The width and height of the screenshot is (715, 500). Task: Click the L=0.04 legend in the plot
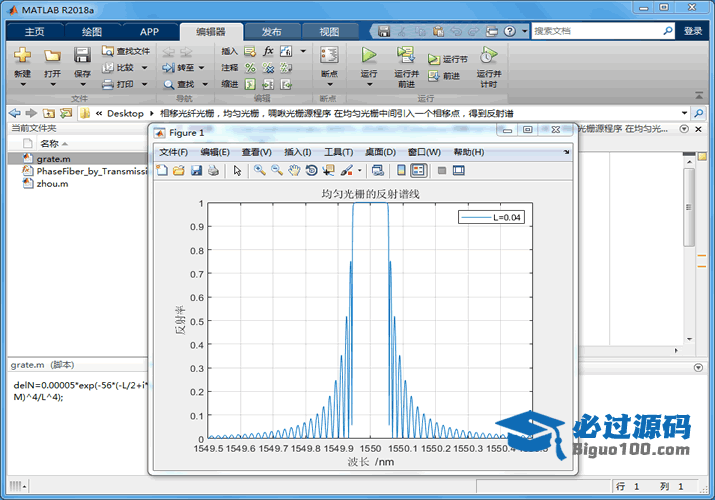(x=491, y=217)
